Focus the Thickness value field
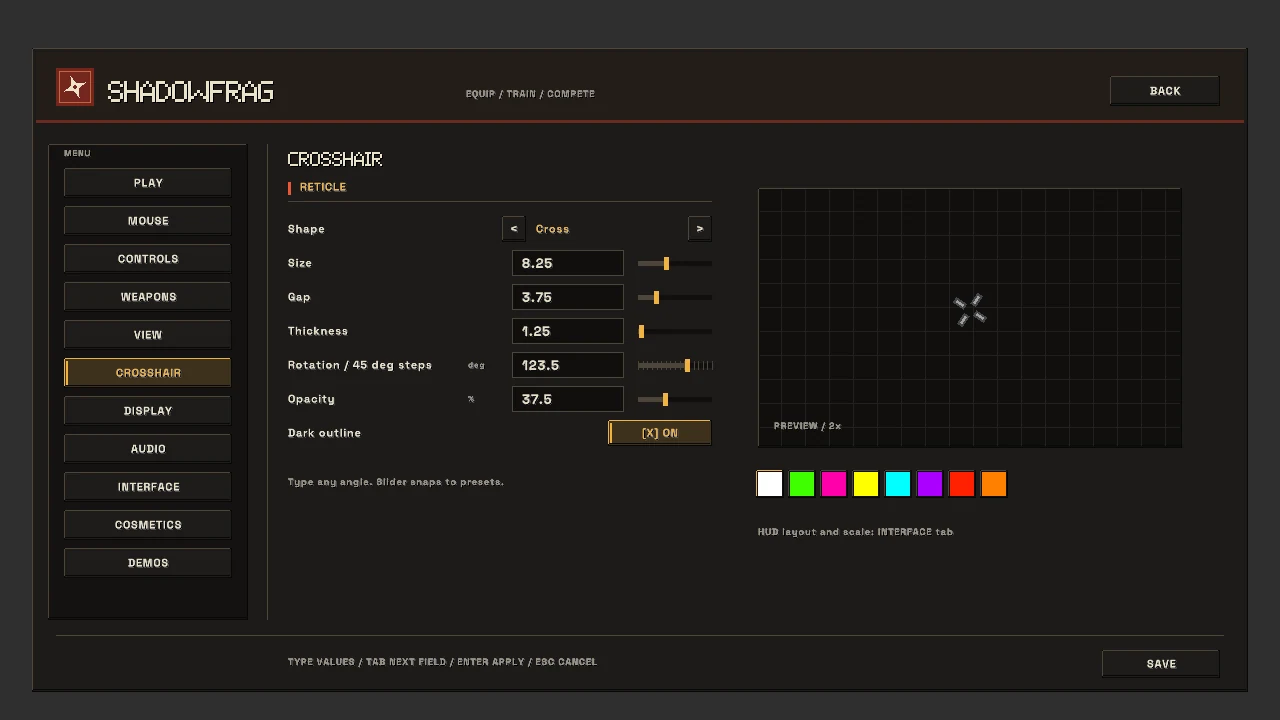 tap(568, 331)
